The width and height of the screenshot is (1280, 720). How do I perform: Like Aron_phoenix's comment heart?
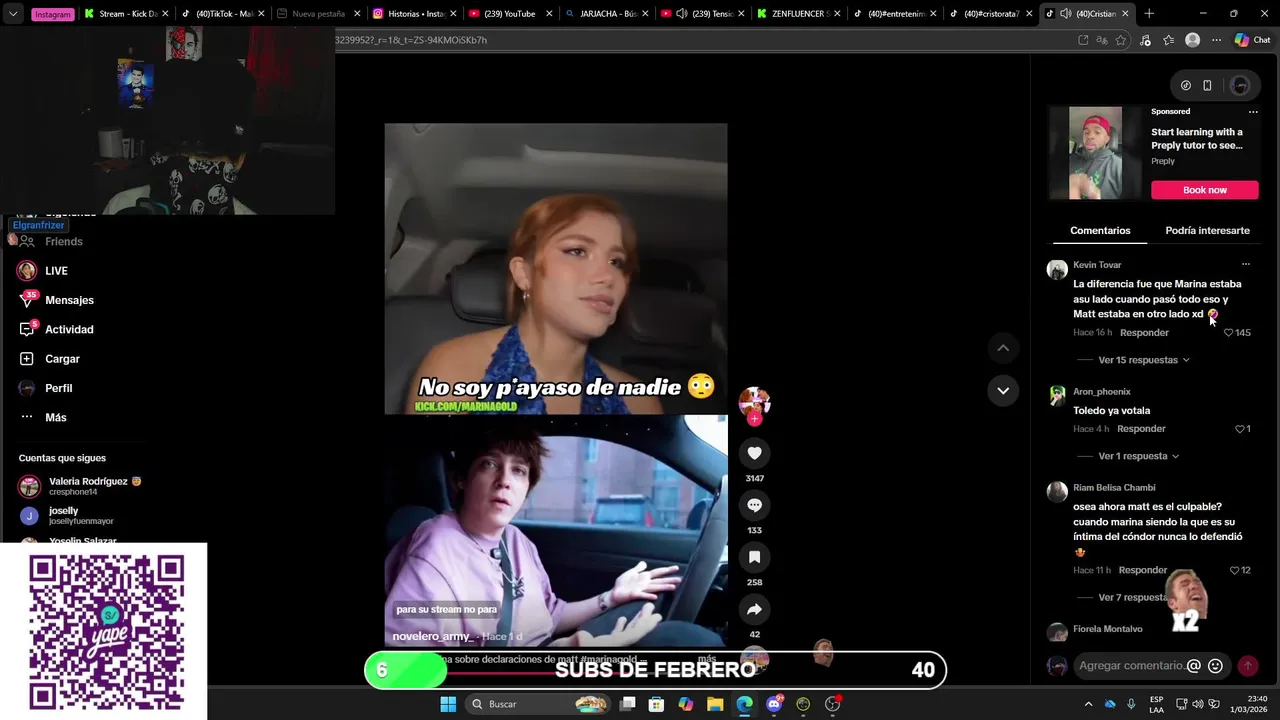pos(1239,429)
